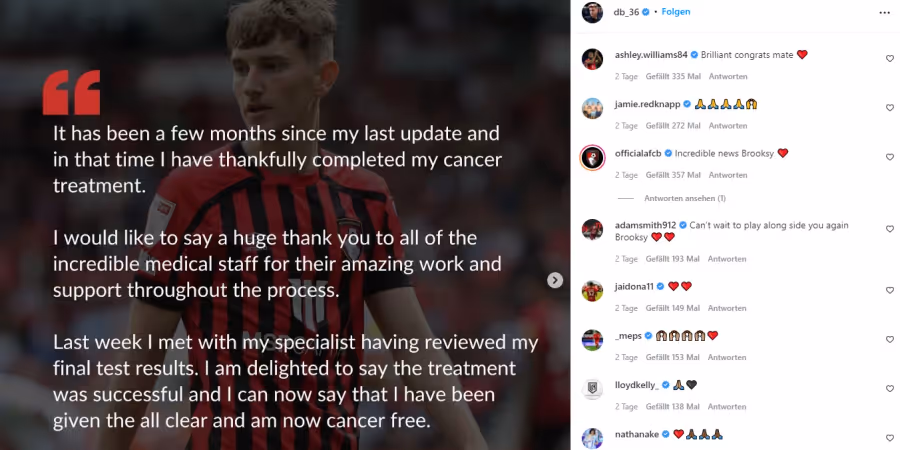
Task: Open officialafcb's profile avatar
Action: [592, 158]
